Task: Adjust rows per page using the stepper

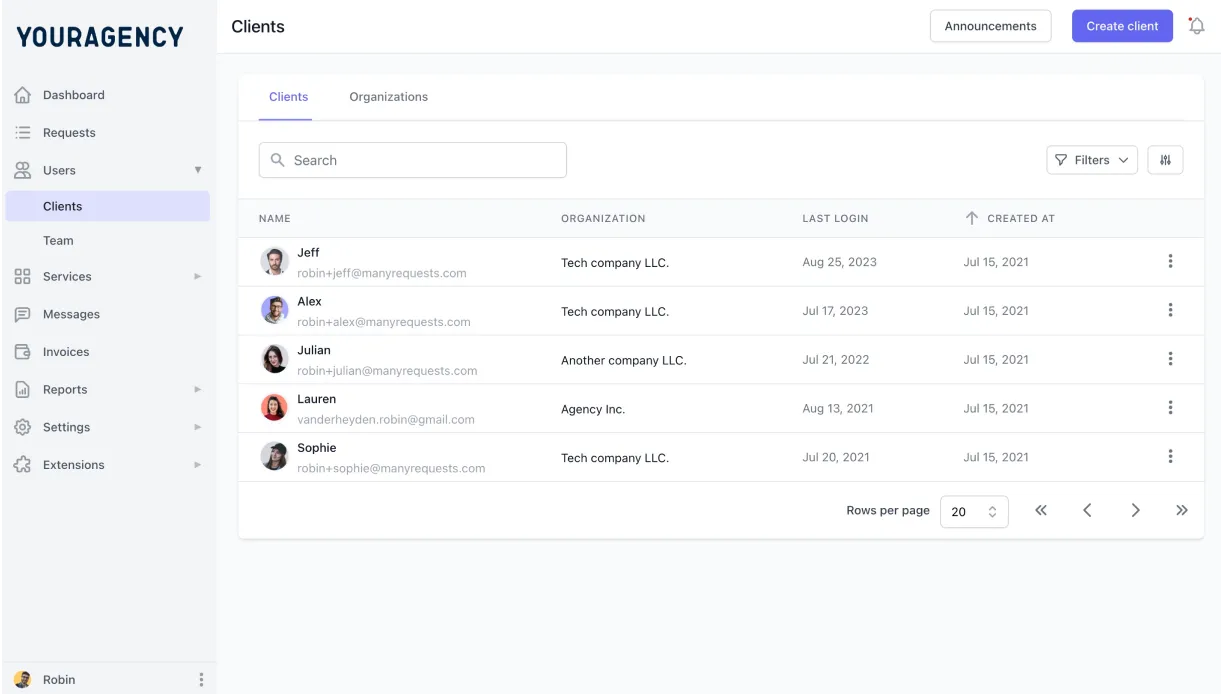Action: (991, 510)
